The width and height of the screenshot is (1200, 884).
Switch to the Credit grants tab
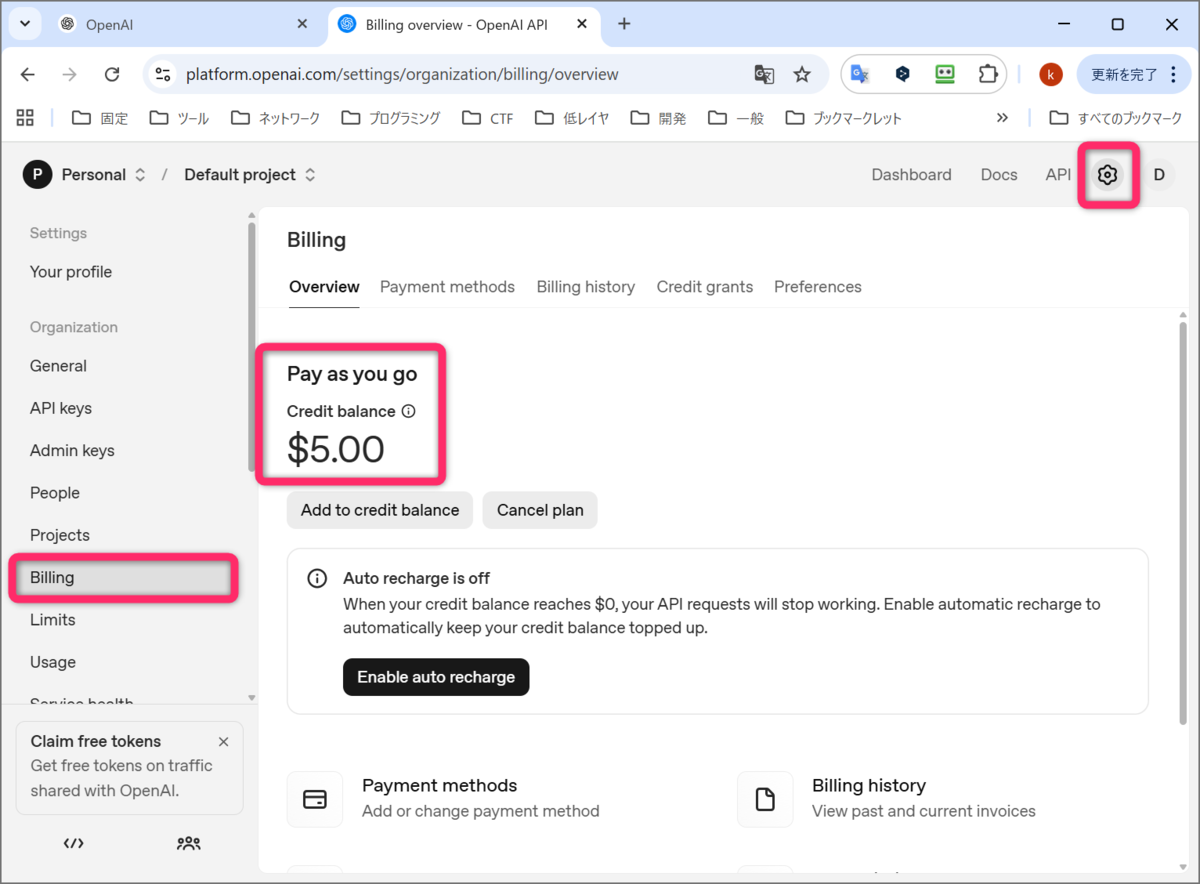(705, 287)
